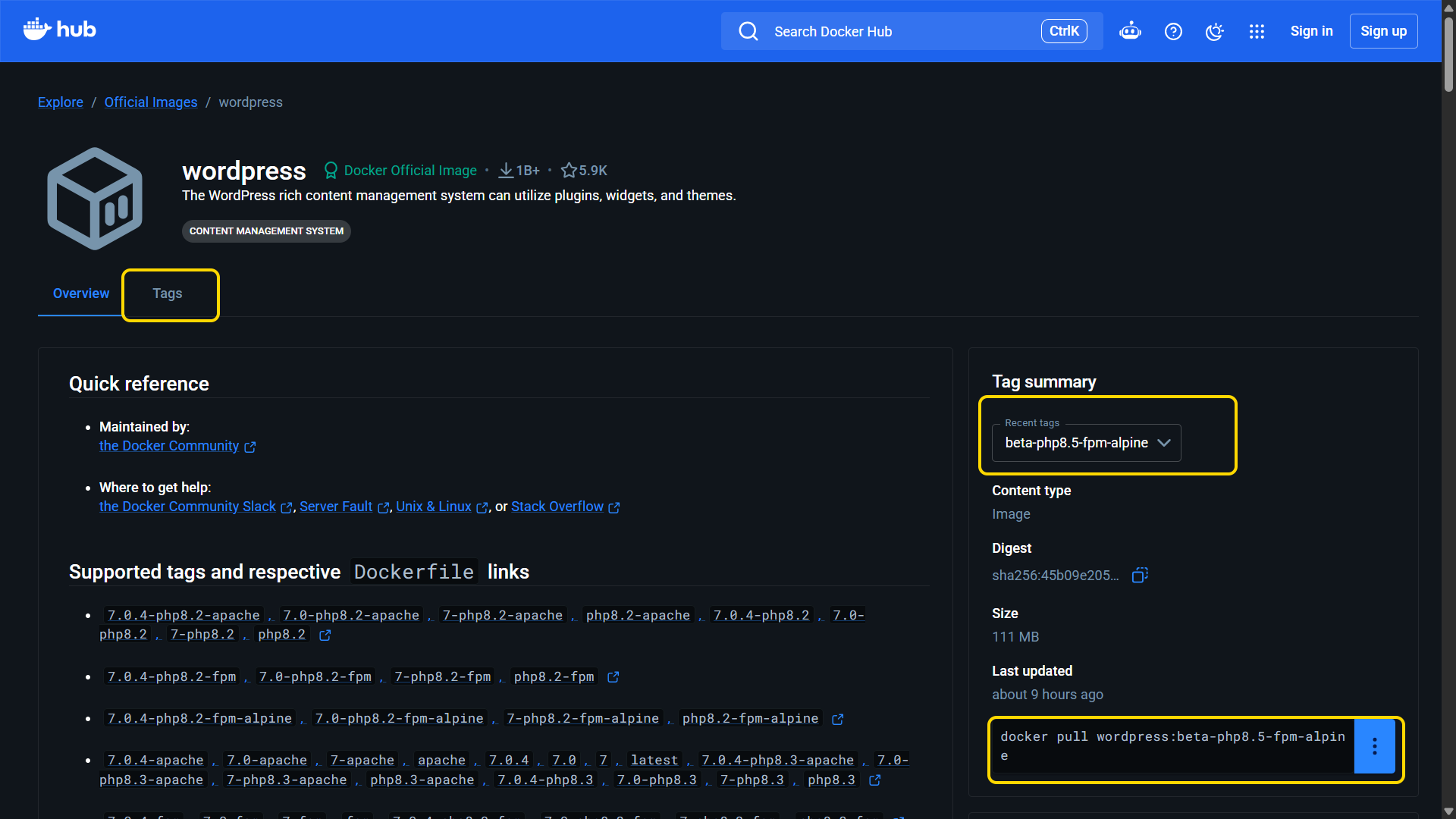Toggle dark/light theme moon icon
Screen dimensions: 1456x819
(x=1215, y=31)
